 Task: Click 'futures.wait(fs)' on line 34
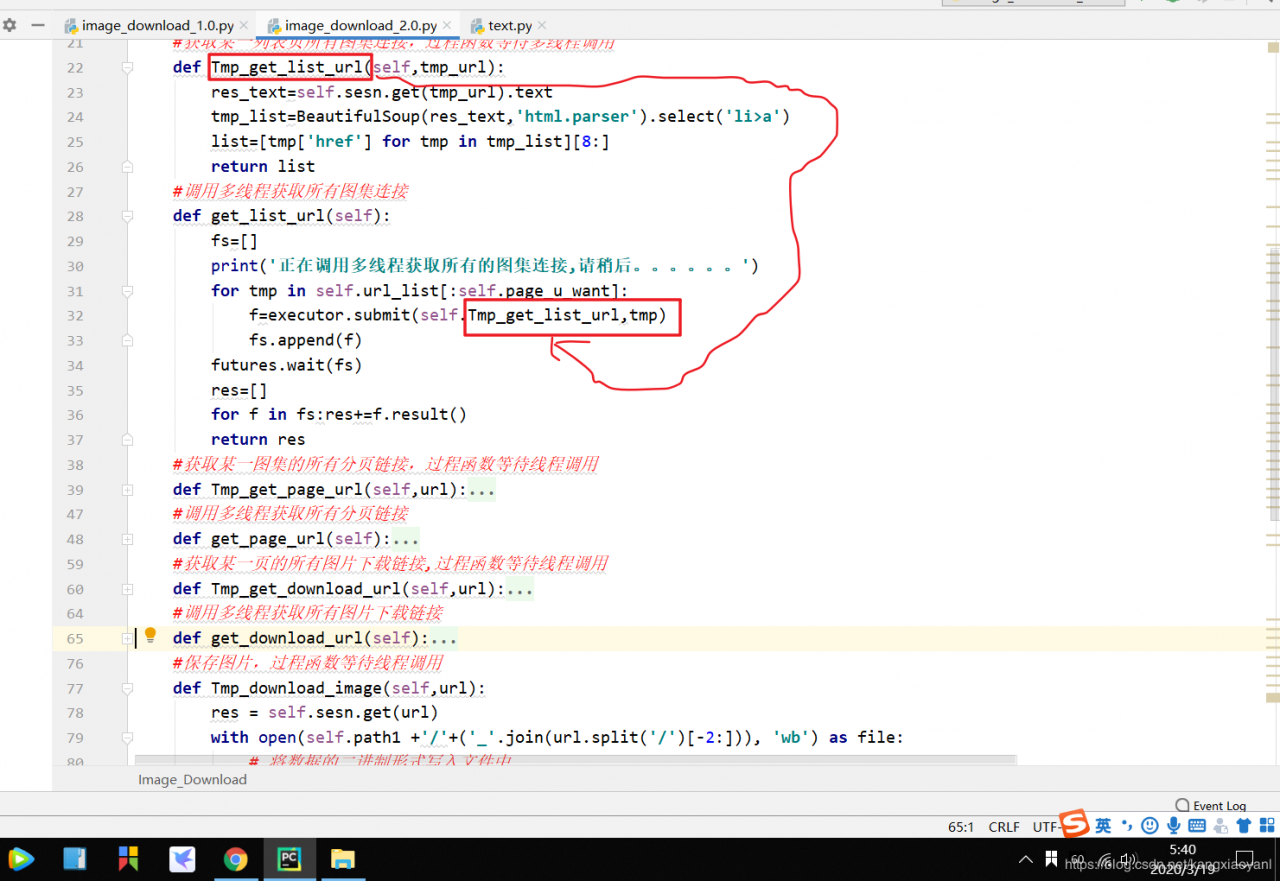click(x=287, y=365)
